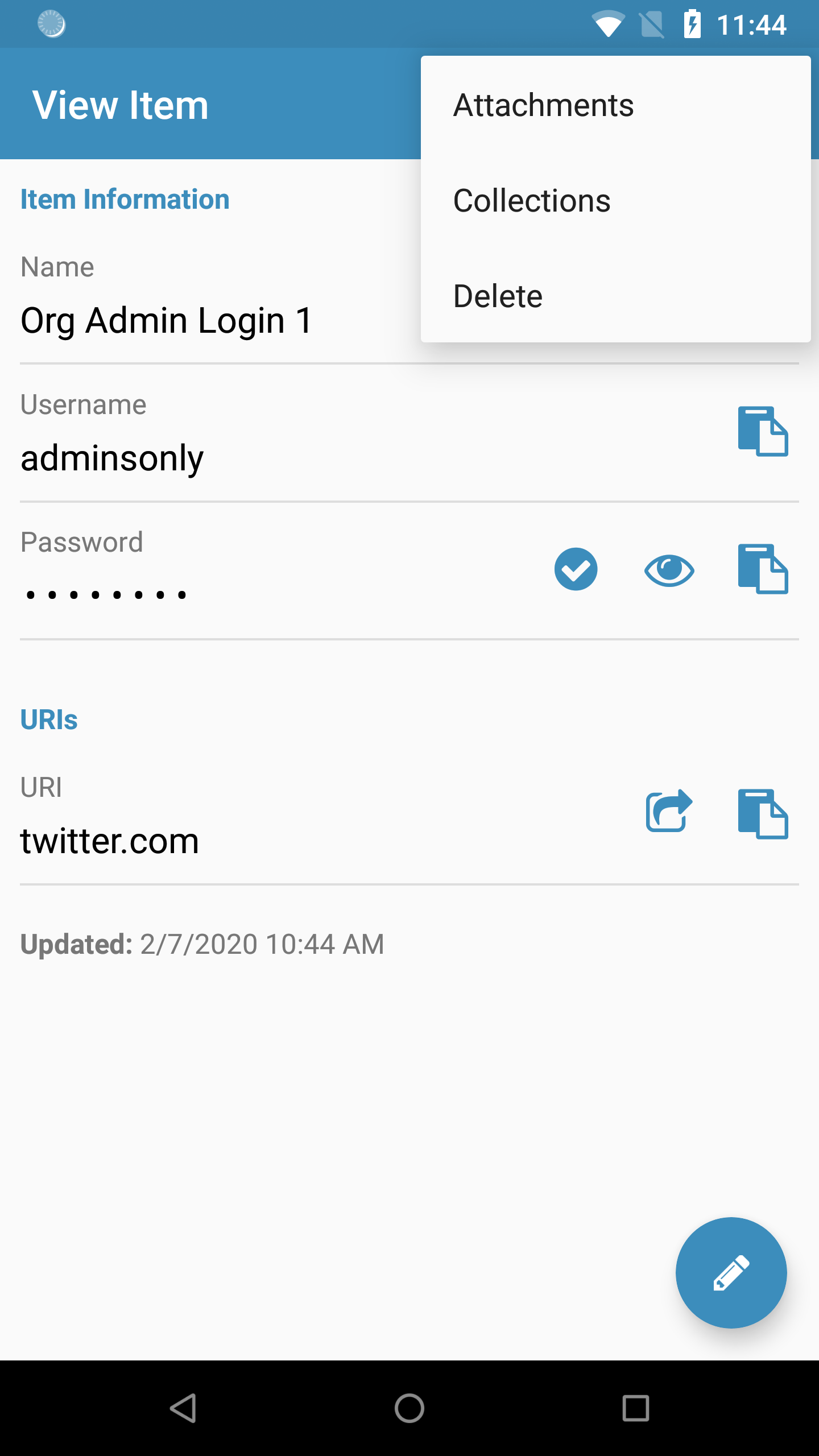Viewport: 819px width, 1456px height.
Task: Choose Delete from the overflow menu
Action: 615,296
